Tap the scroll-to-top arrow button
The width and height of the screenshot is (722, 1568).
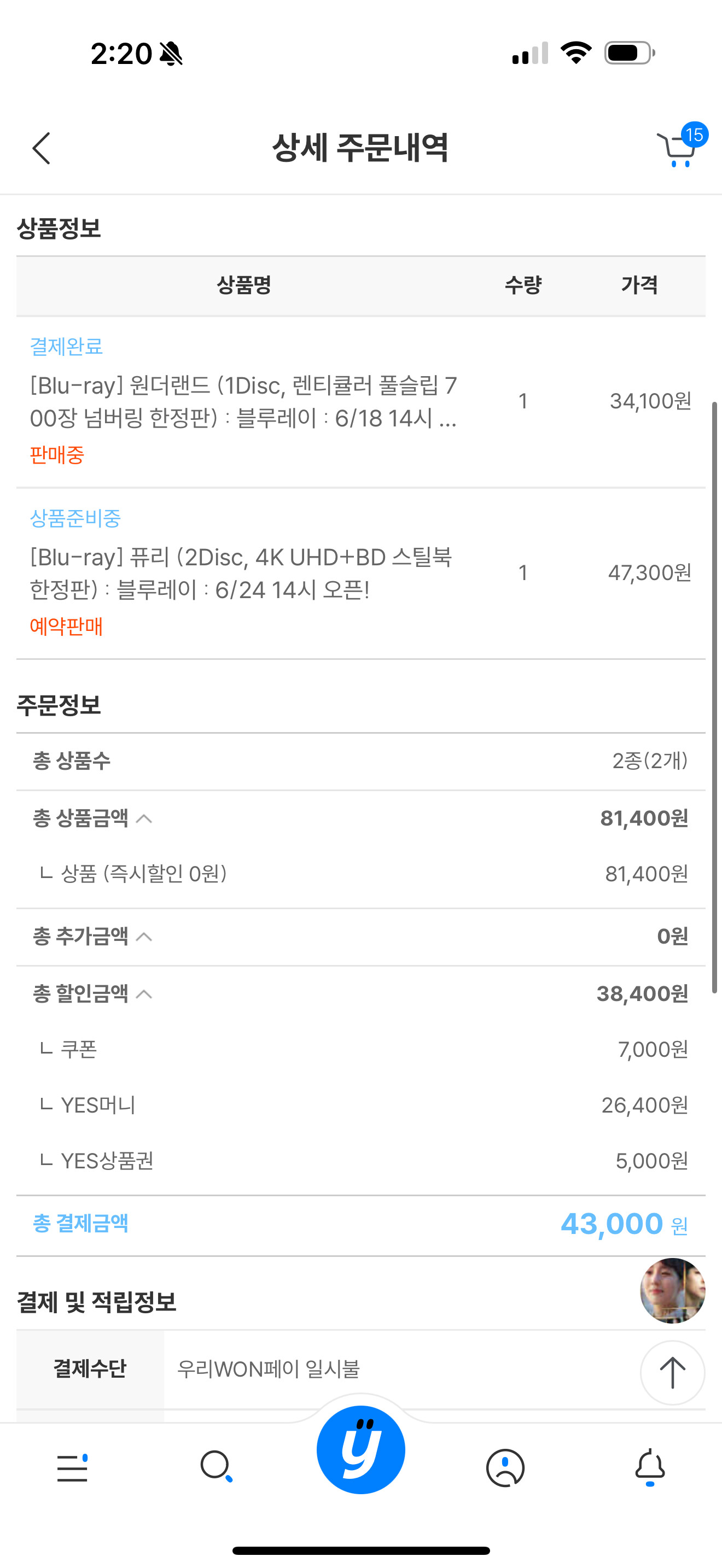coord(672,1373)
